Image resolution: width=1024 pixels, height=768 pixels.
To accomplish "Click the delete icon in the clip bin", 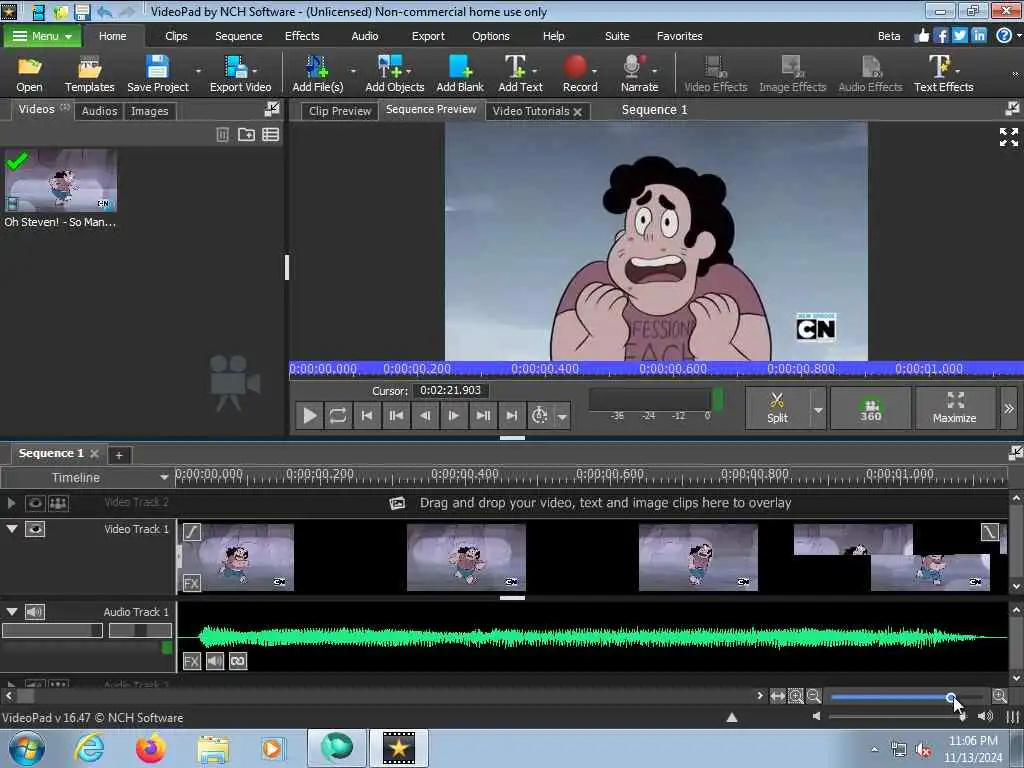I will tap(222, 135).
